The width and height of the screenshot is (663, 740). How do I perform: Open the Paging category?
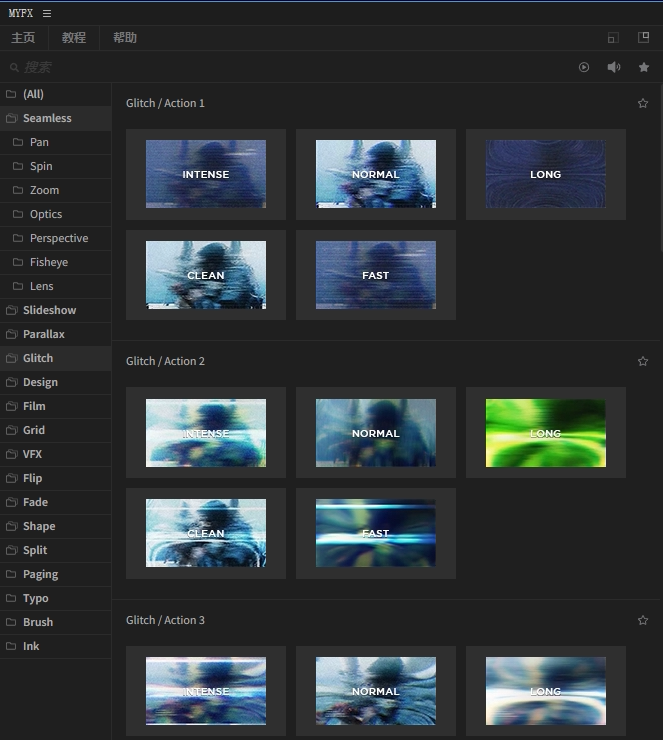pyautogui.click(x=56, y=574)
